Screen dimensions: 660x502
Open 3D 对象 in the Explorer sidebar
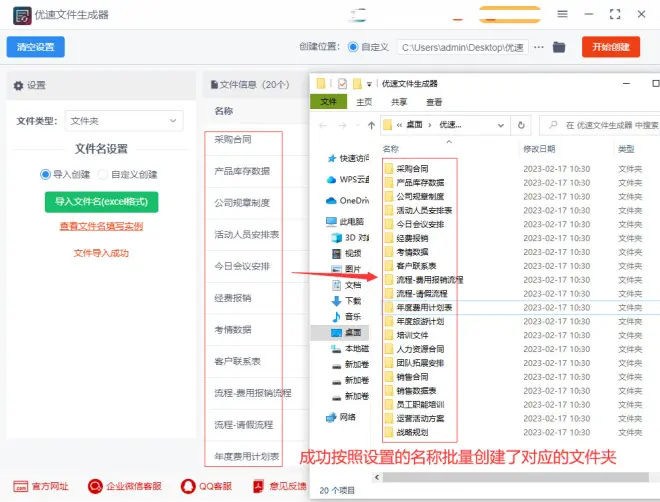click(x=350, y=238)
